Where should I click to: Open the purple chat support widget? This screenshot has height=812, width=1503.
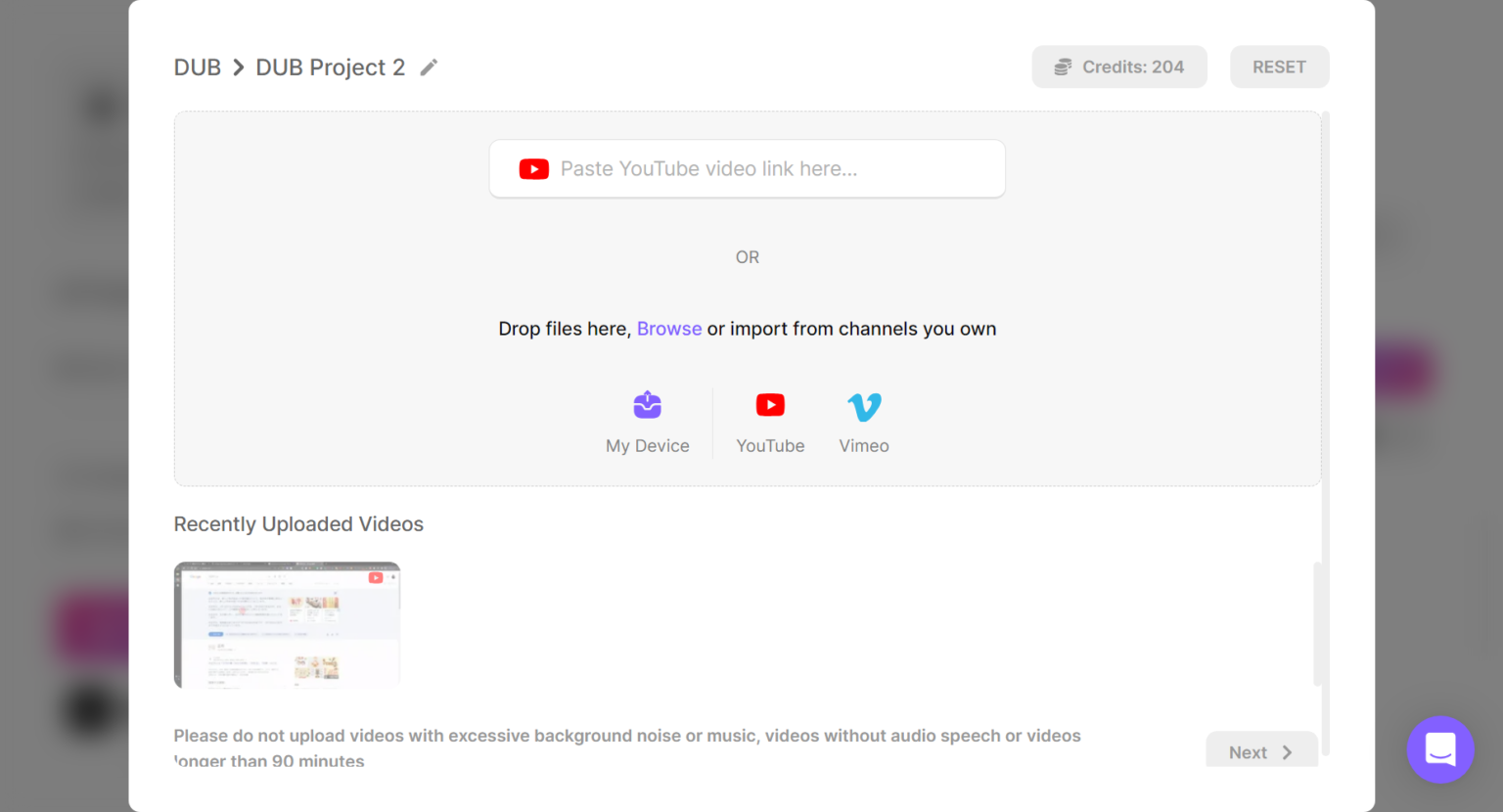click(x=1439, y=749)
